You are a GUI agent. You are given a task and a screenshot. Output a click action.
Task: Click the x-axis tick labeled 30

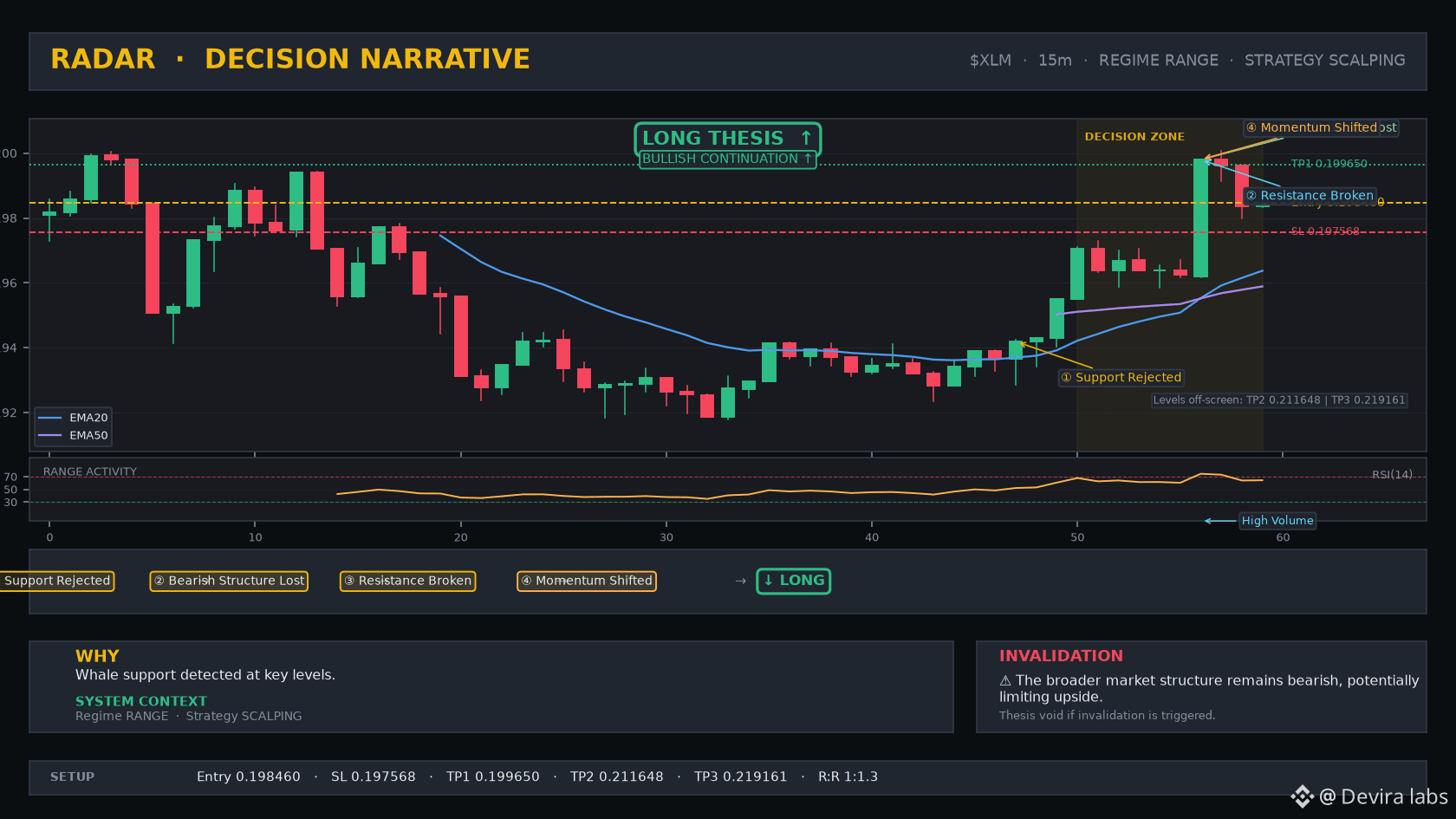coord(666,537)
